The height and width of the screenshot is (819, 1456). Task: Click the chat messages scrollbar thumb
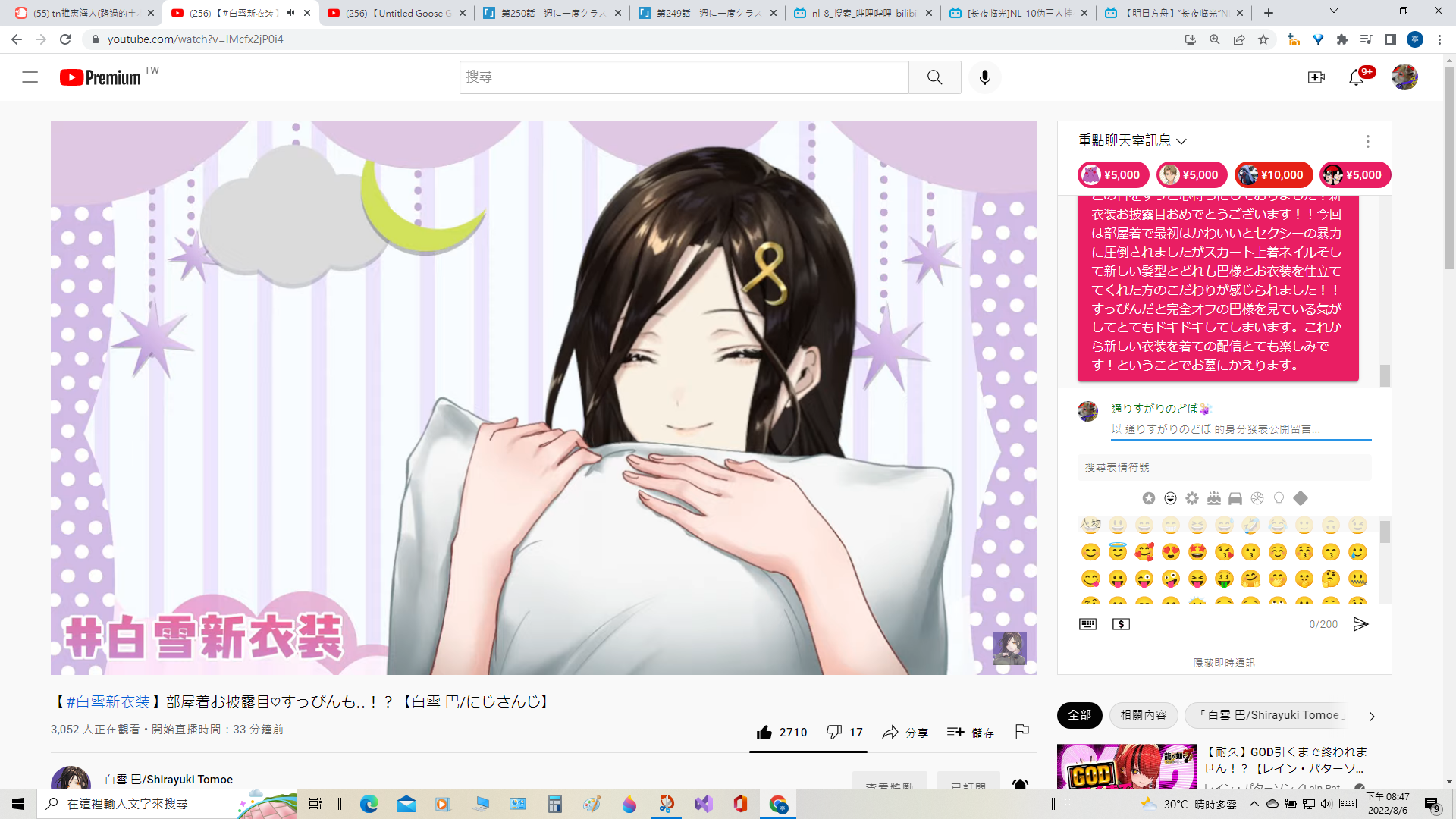[1385, 375]
